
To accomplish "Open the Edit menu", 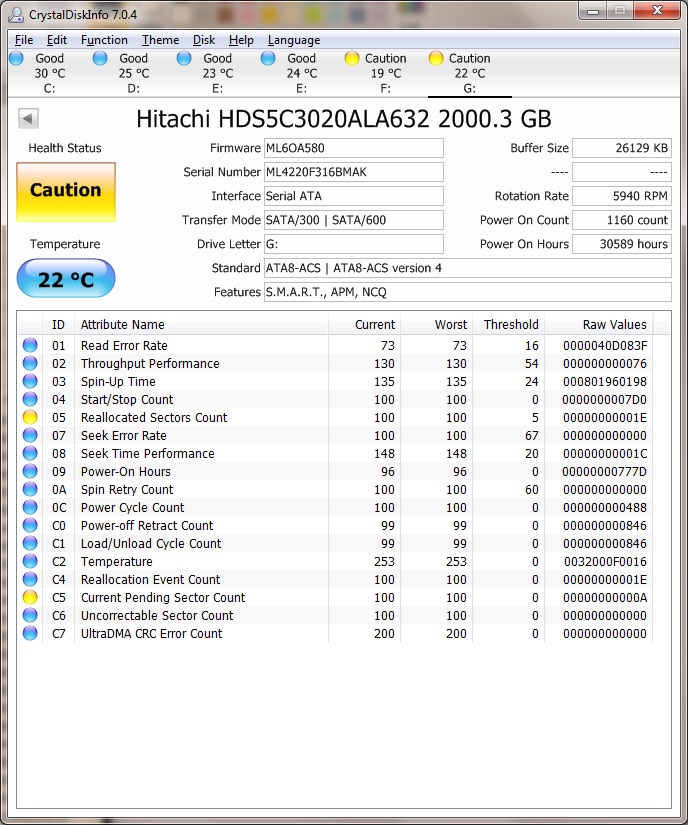I will coord(56,40).
